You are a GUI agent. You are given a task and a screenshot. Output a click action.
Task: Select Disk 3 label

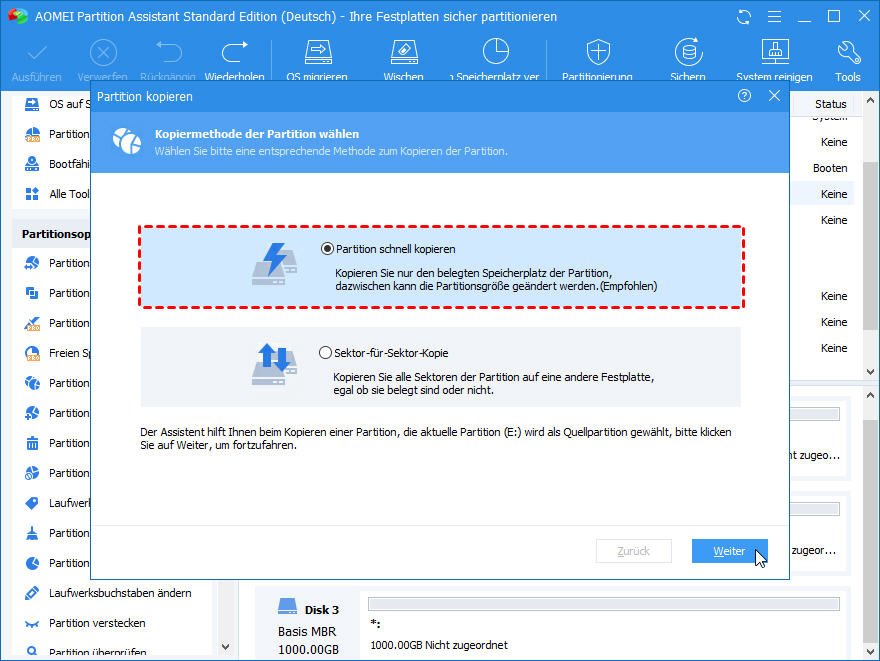(x=322, y=610)
